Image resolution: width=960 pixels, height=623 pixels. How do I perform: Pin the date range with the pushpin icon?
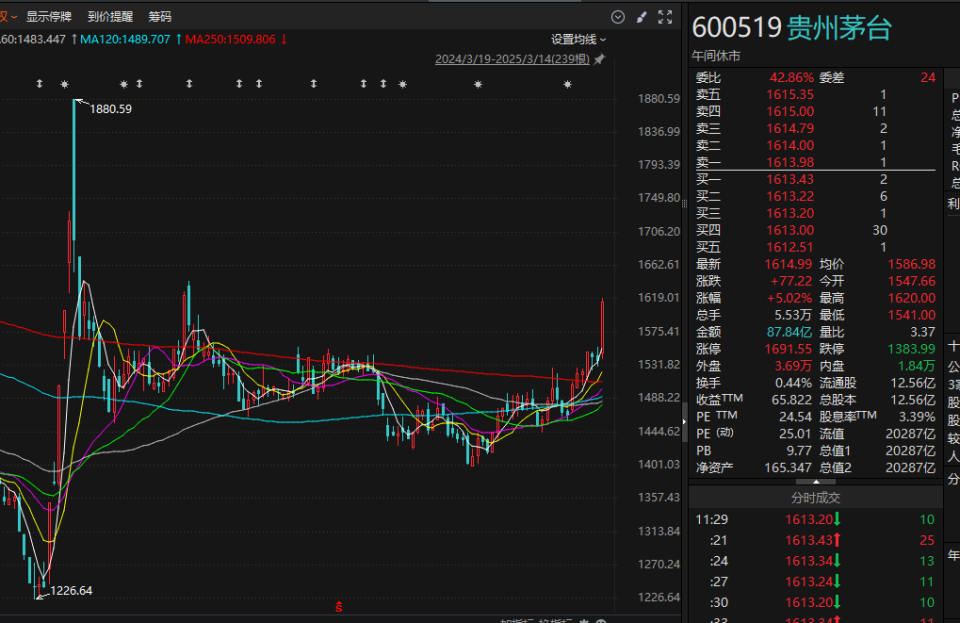tap(599, 59)
